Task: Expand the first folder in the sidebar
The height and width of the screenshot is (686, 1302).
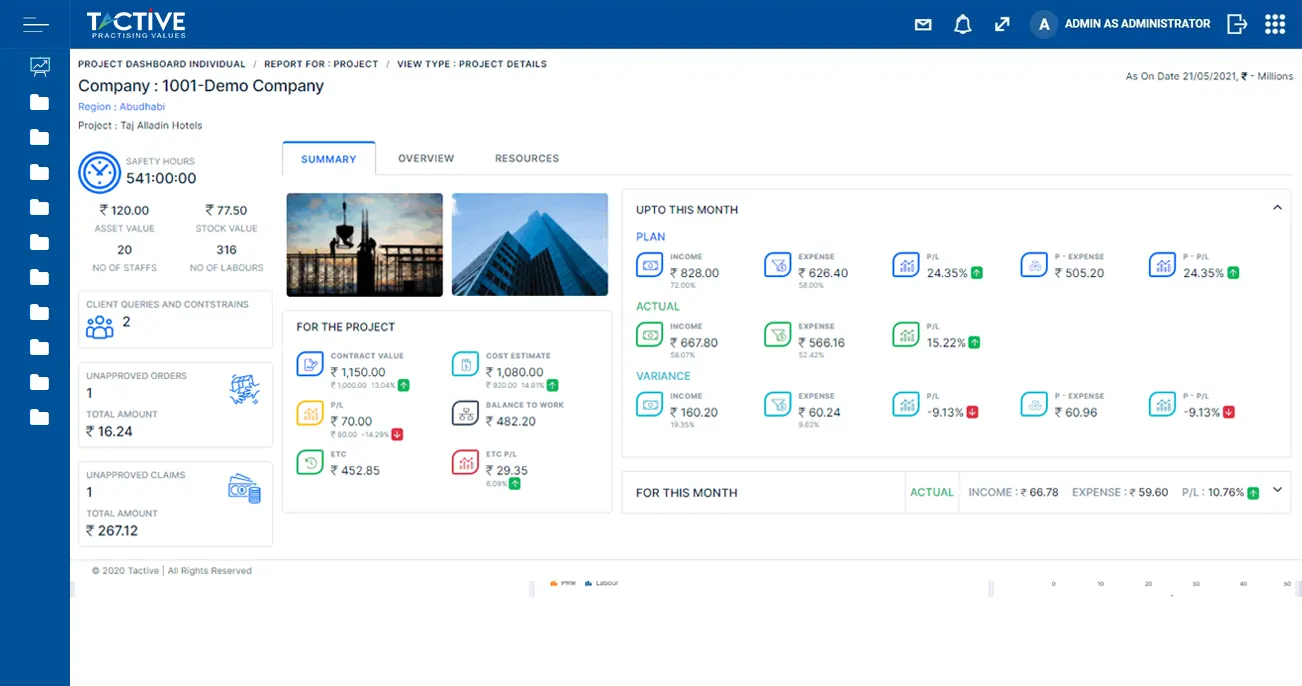Action: tap(38, 102)
